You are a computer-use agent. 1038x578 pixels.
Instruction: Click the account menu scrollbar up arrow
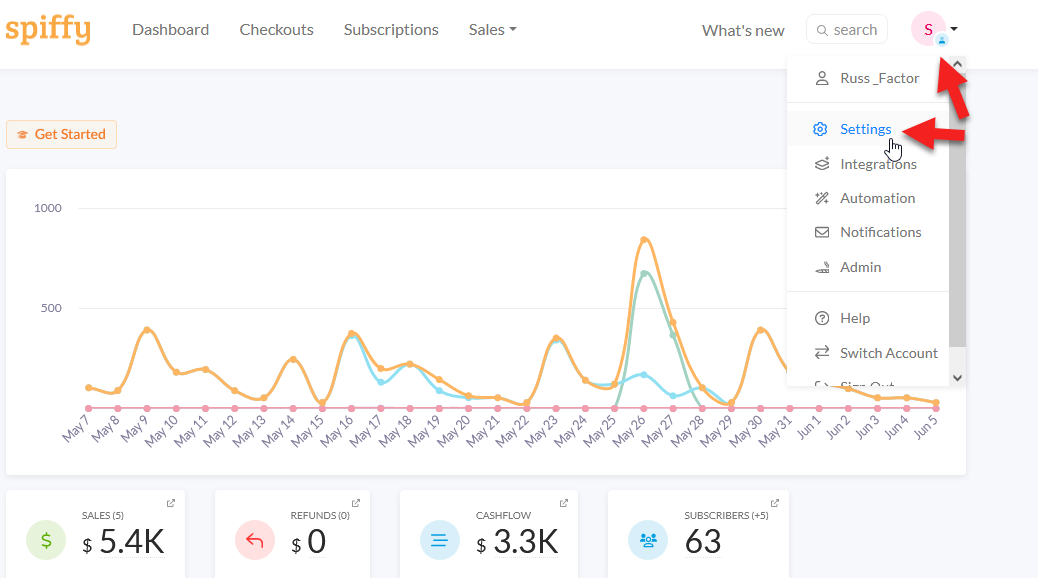(957, 64)
